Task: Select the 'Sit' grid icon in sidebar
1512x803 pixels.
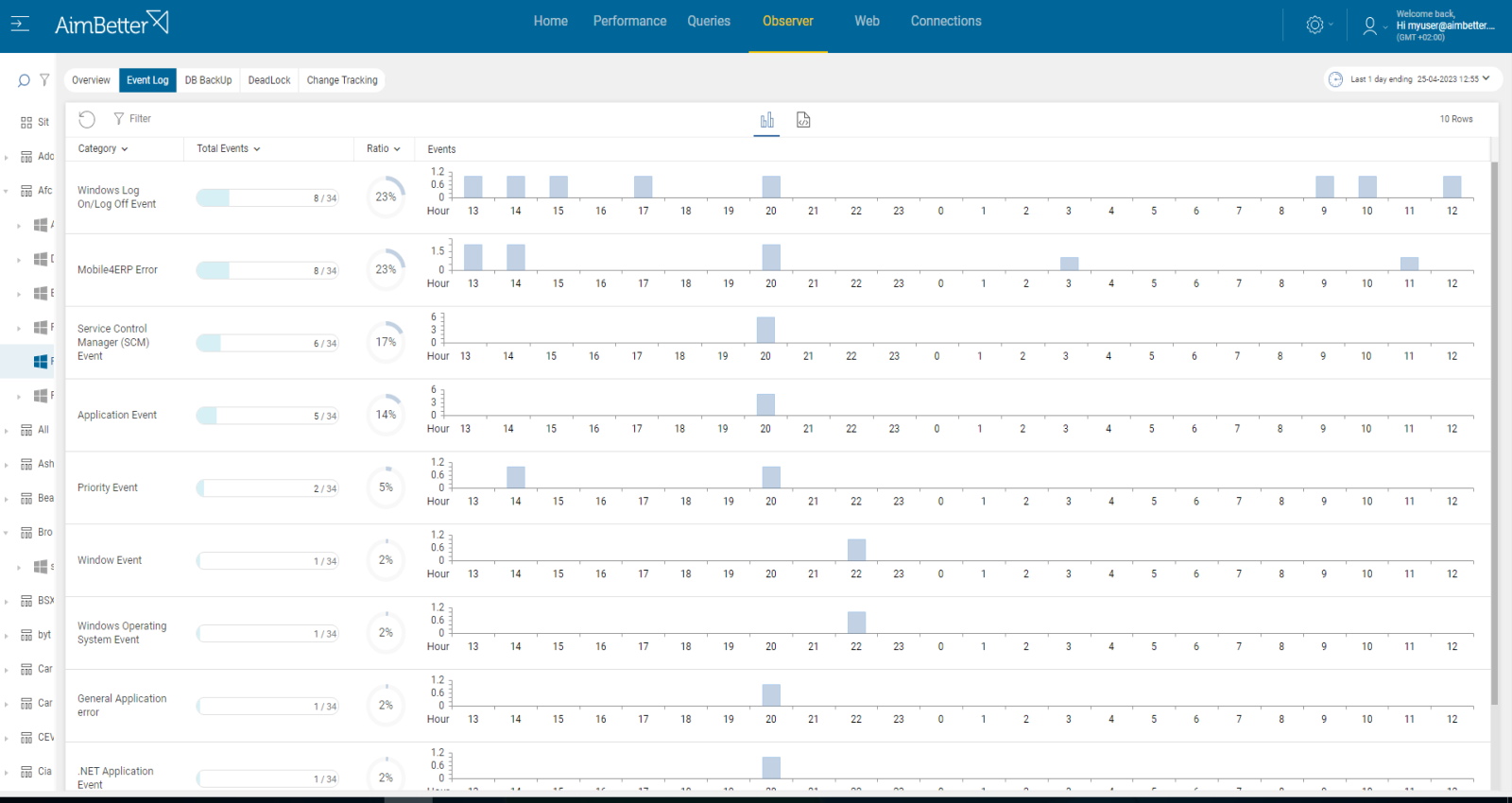Action: coord(26,123)
